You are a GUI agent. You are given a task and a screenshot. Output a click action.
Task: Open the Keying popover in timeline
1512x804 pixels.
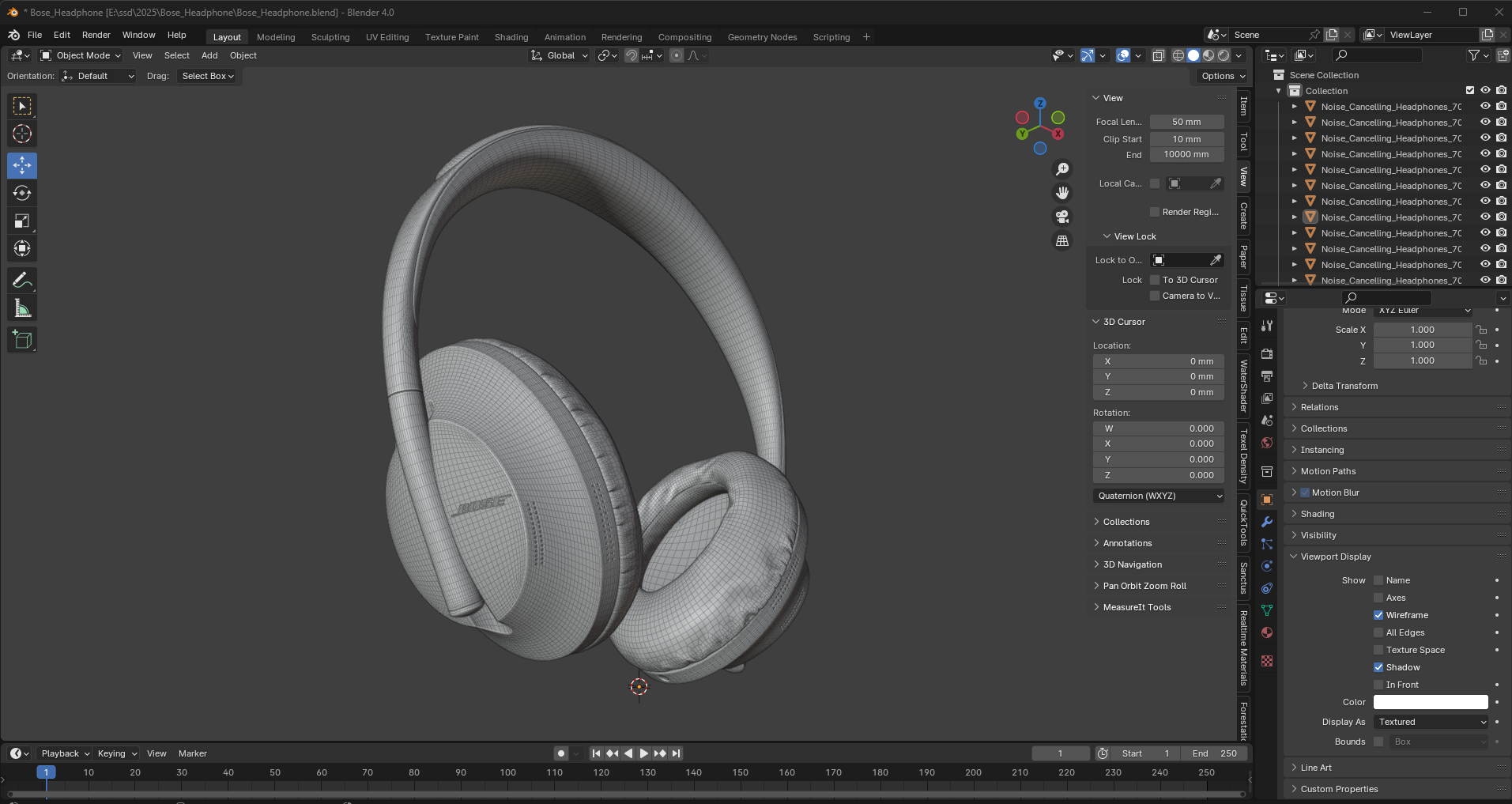point(117,753)
